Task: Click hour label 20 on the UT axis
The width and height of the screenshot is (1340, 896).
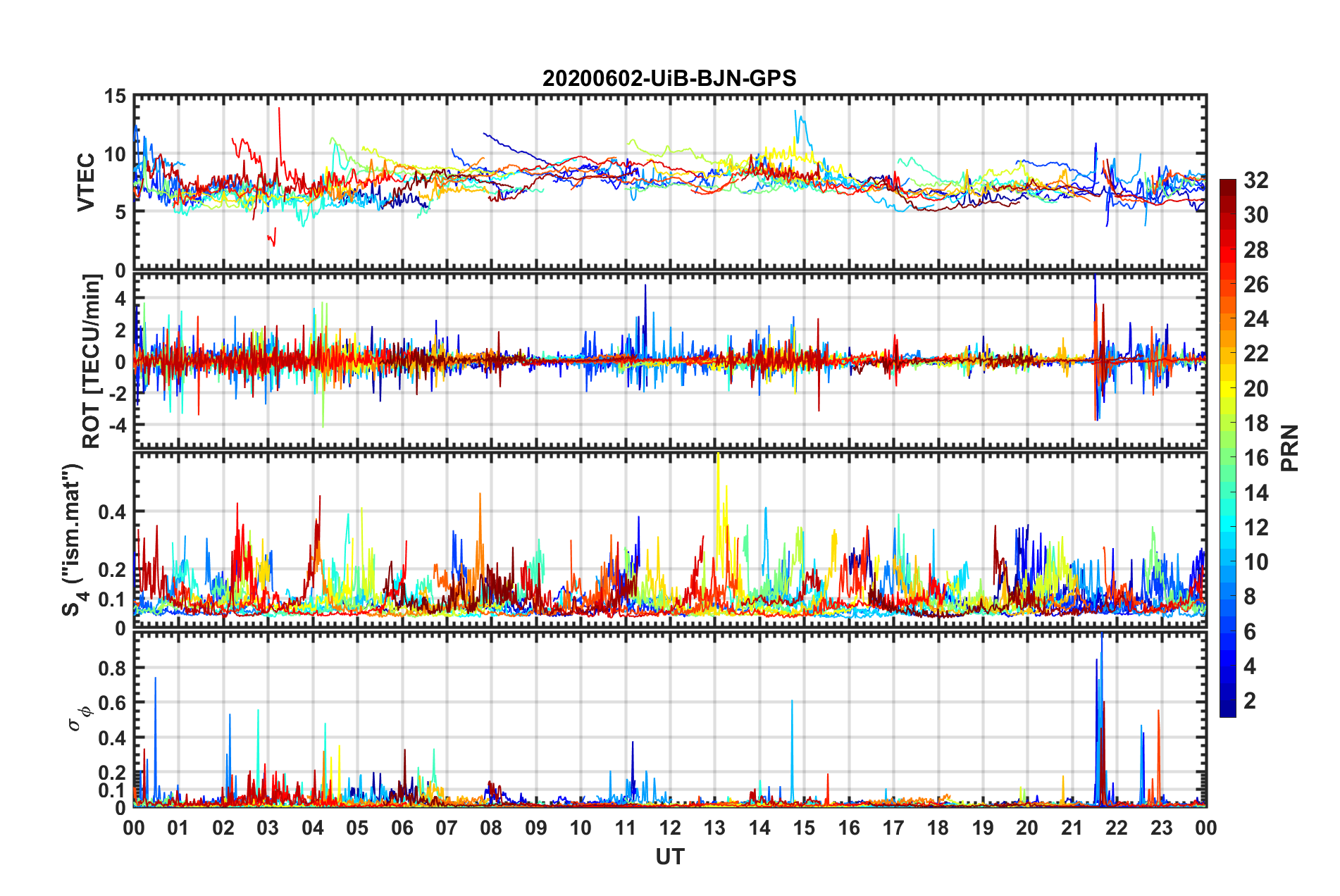Action: (1027, 828)
